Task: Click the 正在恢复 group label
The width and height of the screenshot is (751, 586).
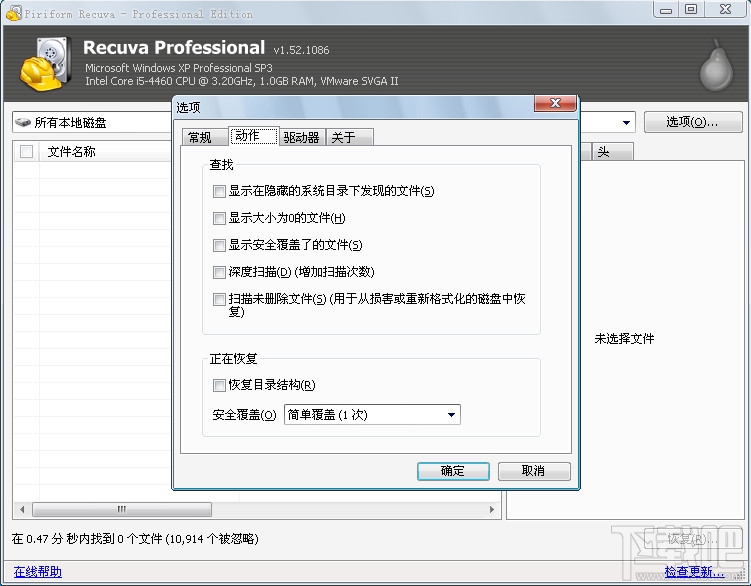Action: (233, 359)
